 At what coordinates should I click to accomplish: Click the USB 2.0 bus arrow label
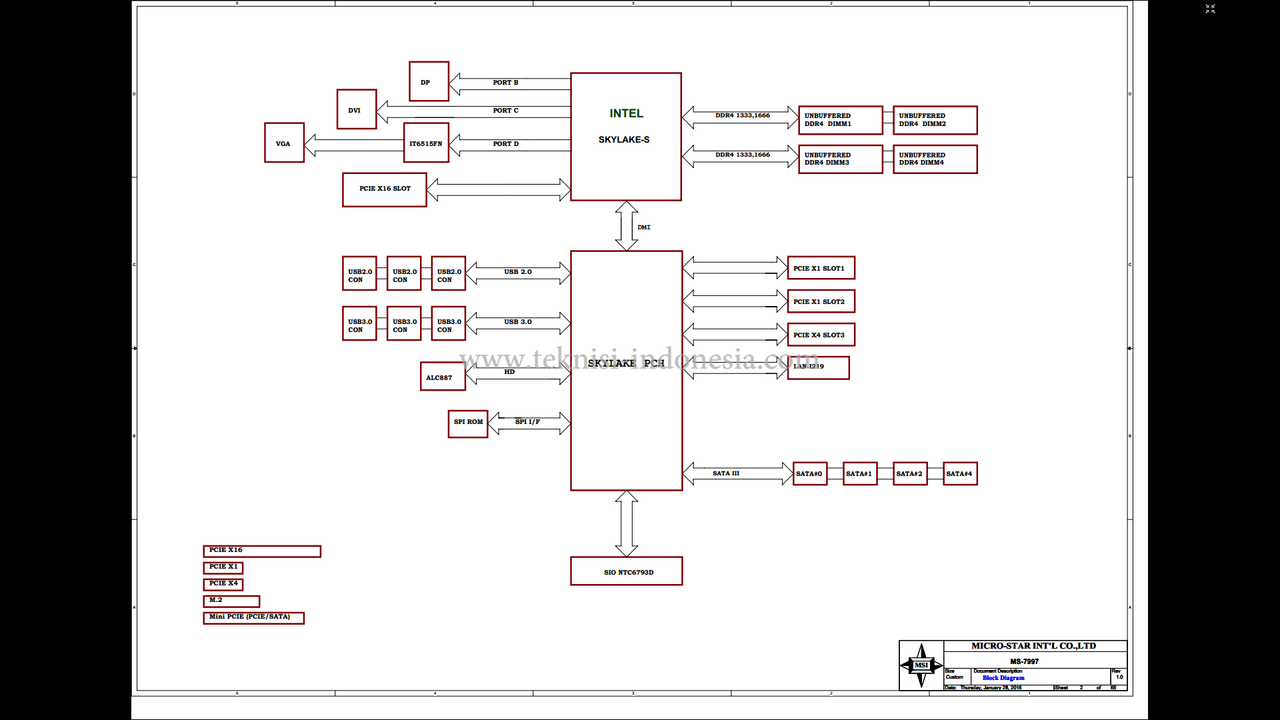coord(518,272)
